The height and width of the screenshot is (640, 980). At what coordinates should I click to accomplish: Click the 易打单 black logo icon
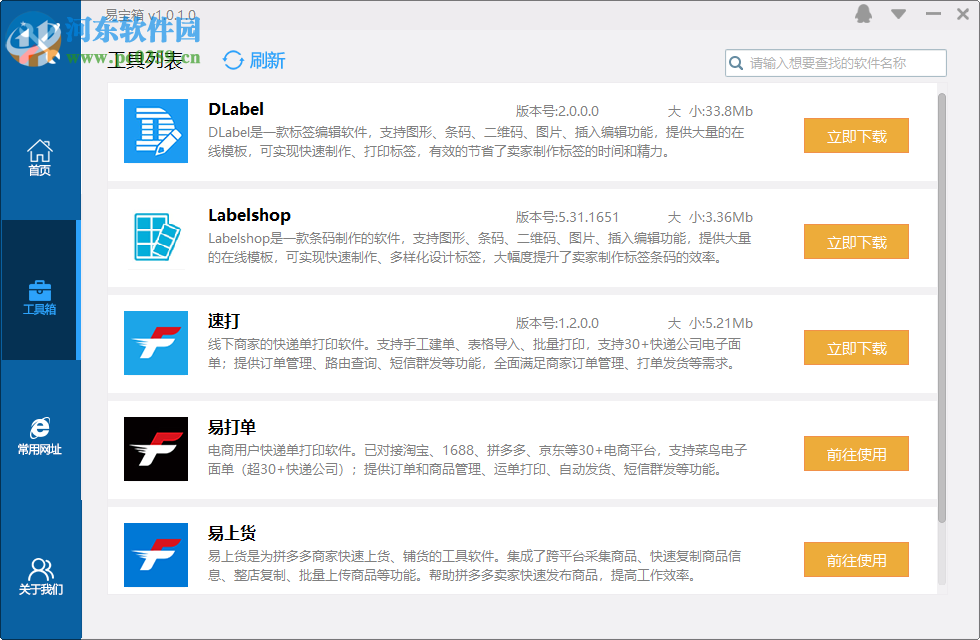pos(155,449)
